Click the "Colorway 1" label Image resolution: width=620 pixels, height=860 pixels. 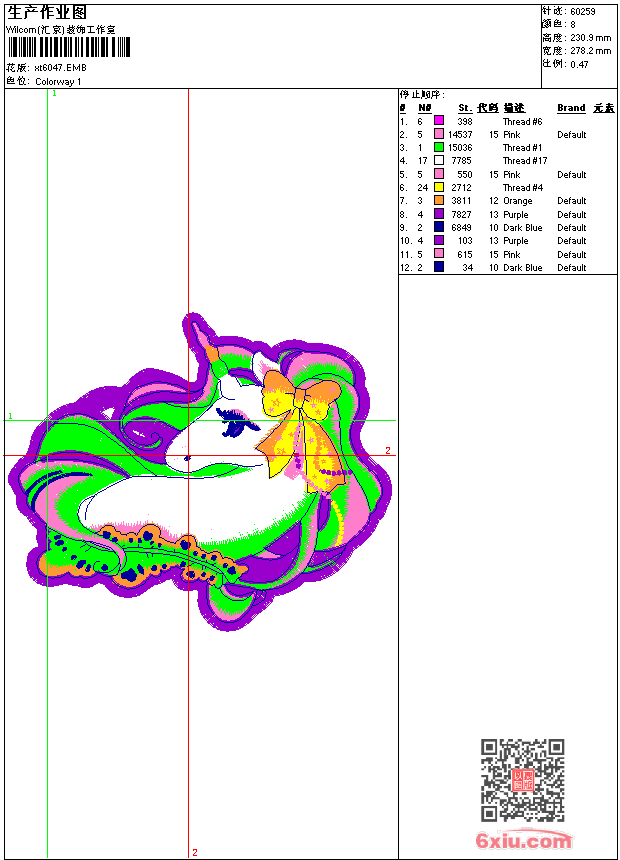point(58,82)
